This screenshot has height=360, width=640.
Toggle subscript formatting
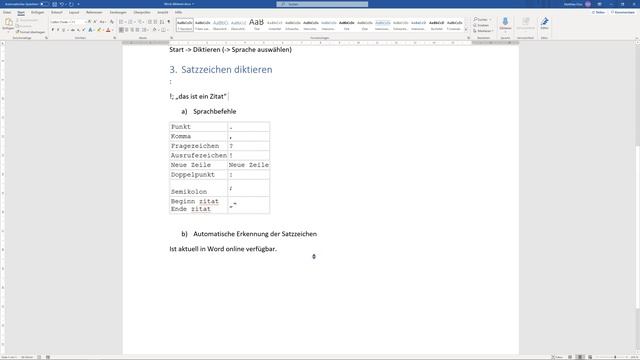click(x=78, y=30)
